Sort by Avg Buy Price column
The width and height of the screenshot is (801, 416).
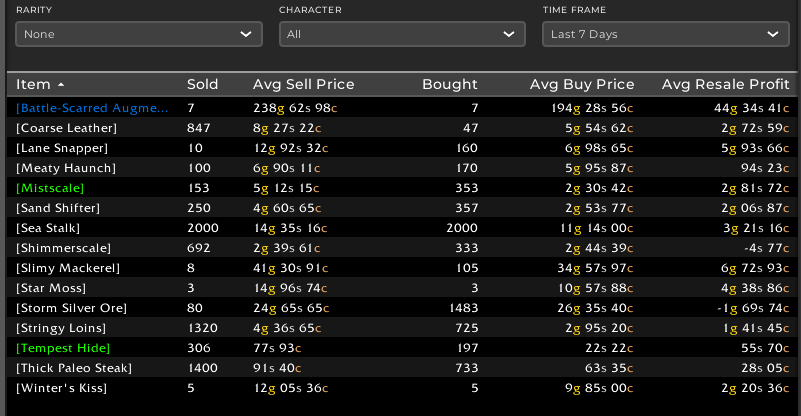point(582,85)
